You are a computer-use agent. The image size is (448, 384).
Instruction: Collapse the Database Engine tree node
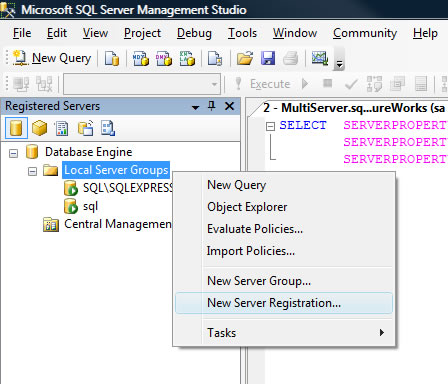click(13, 153)
